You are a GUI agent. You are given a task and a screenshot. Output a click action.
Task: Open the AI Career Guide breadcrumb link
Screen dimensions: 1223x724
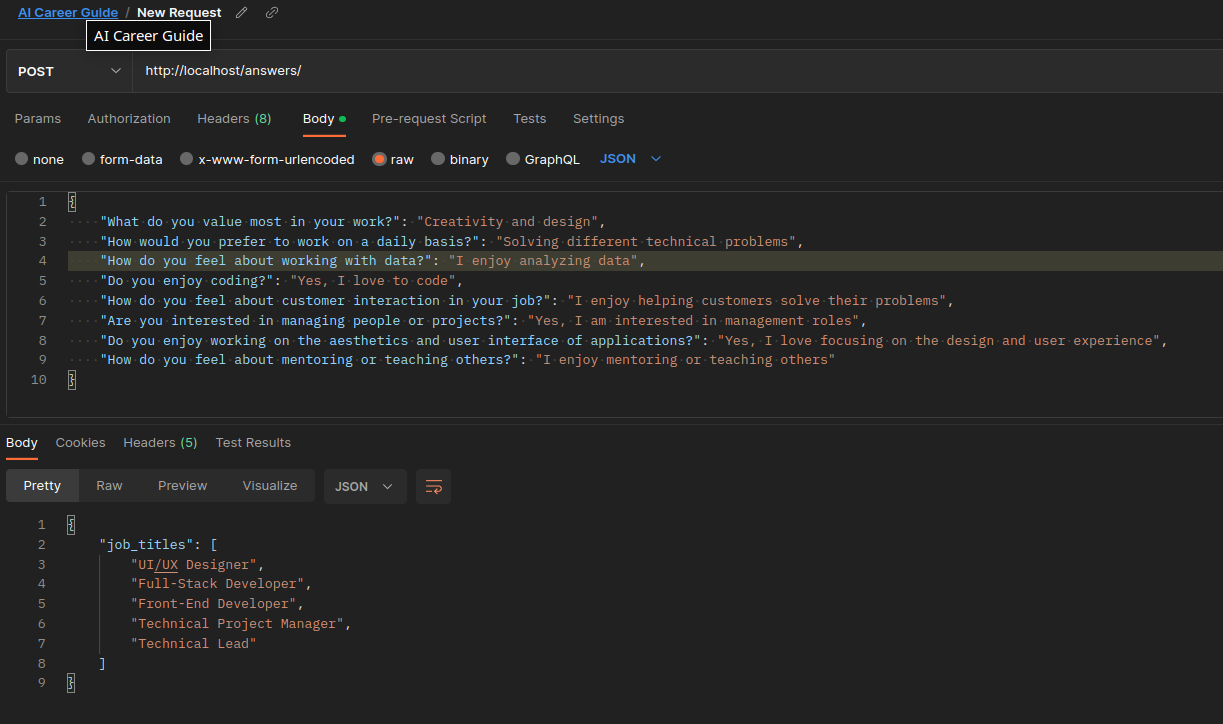(x=67, y=13)
